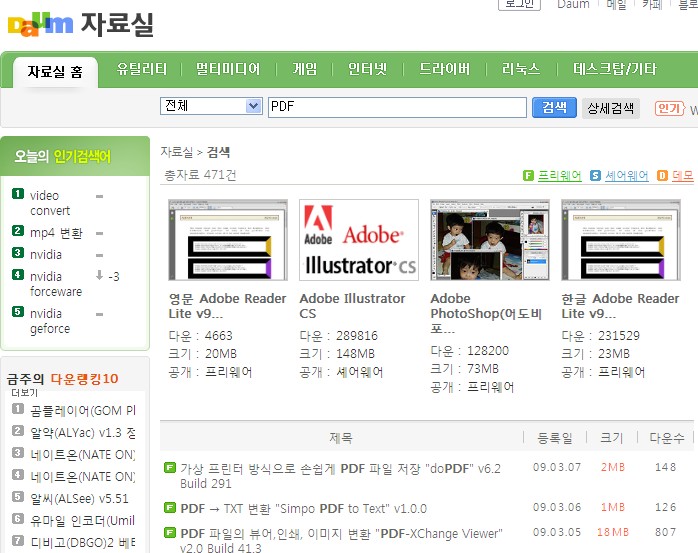Screen dimensions: 698x553
Task: Click the Daum link in top bar
Action: 573,4
